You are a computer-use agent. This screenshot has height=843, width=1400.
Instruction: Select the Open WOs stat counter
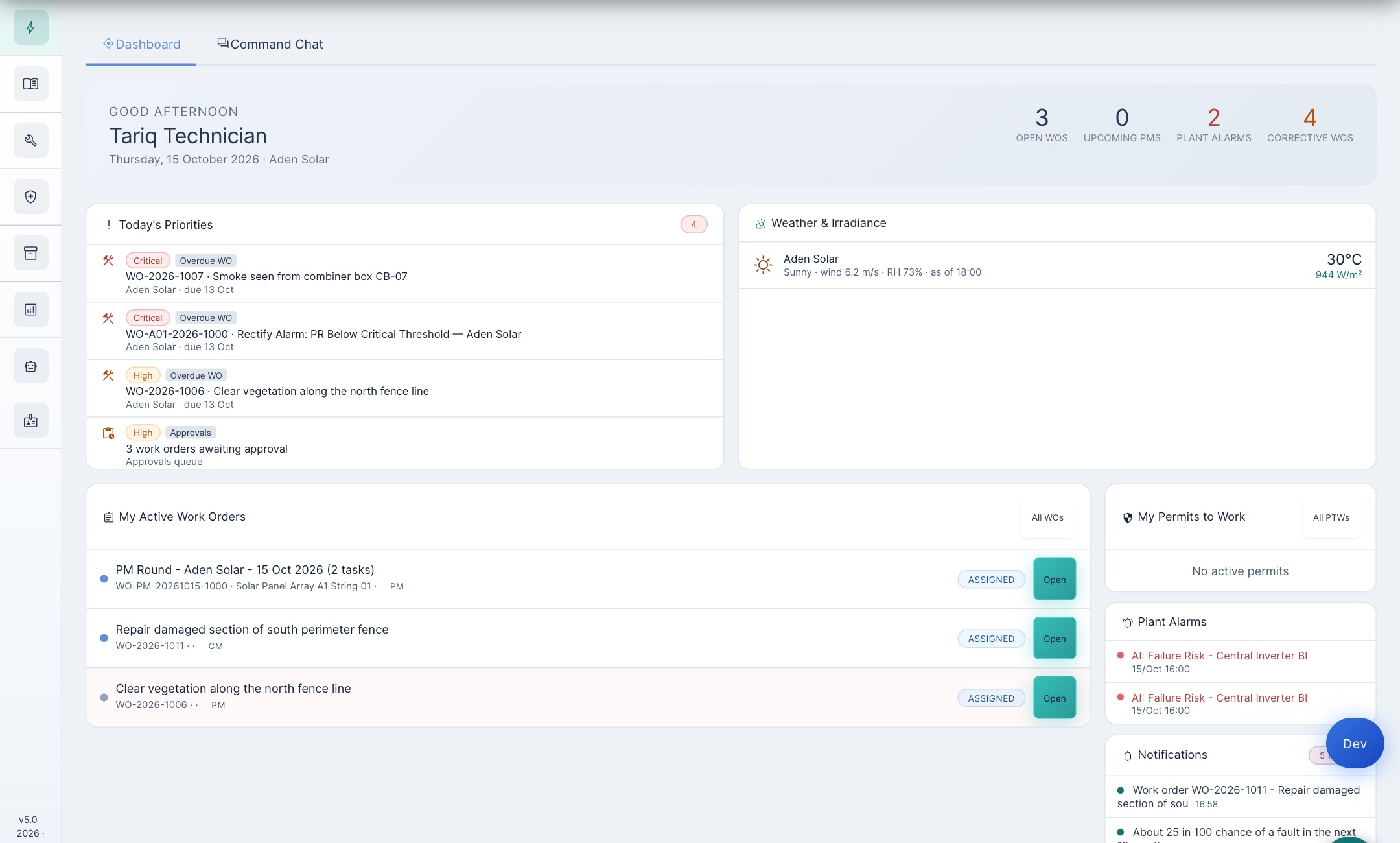pyautogui.click(x=1042, y=125)
